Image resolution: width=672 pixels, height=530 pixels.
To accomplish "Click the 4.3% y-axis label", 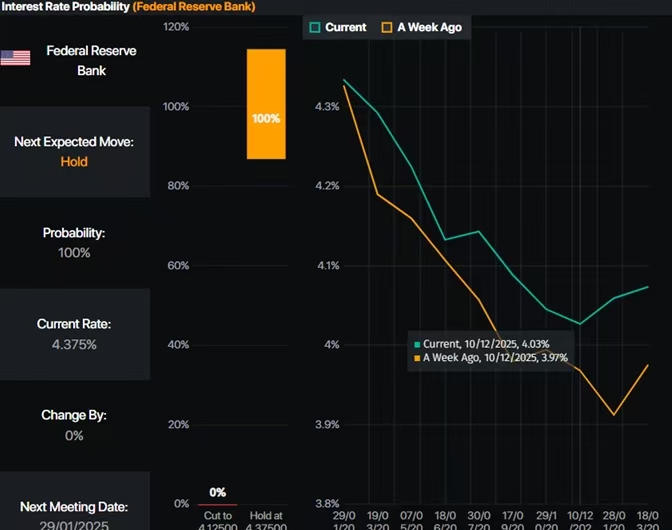I will coord(327,107).
